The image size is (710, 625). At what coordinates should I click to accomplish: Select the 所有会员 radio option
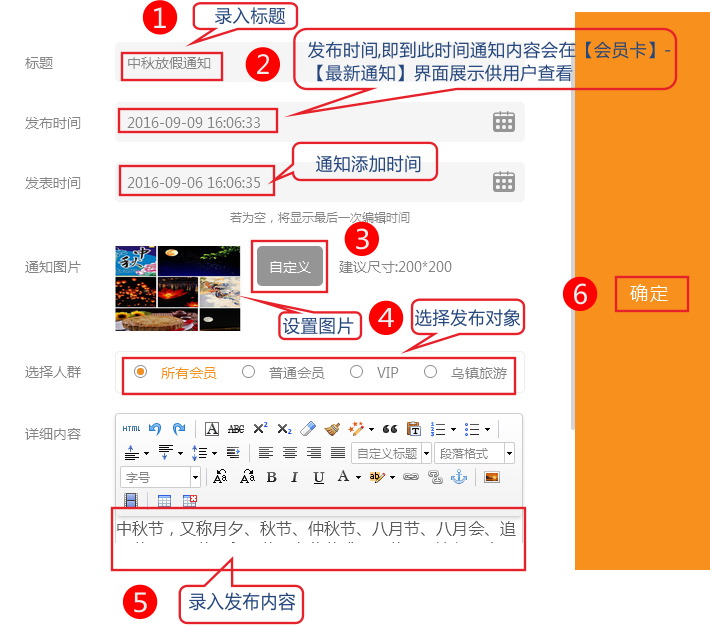click(141, 372)
